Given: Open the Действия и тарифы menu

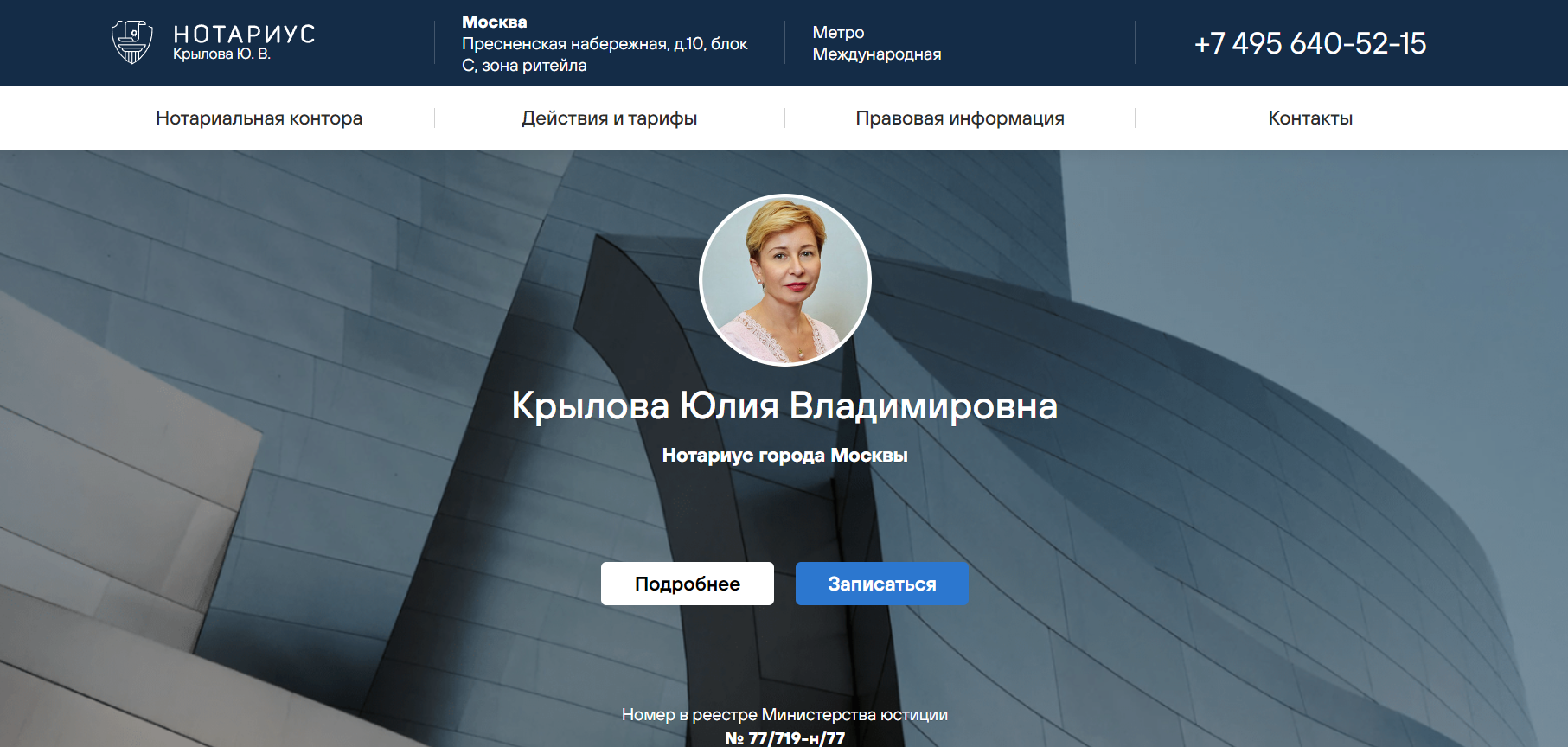Looking at the screenshot, I should pyautogui.click(x=609, y=118).
